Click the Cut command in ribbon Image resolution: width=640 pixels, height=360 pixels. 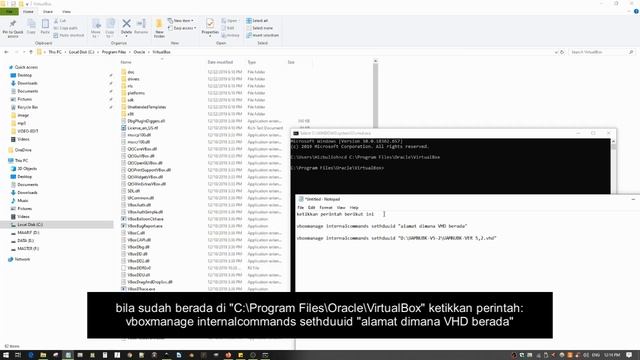pyautogui.click(x=60, y=20)
